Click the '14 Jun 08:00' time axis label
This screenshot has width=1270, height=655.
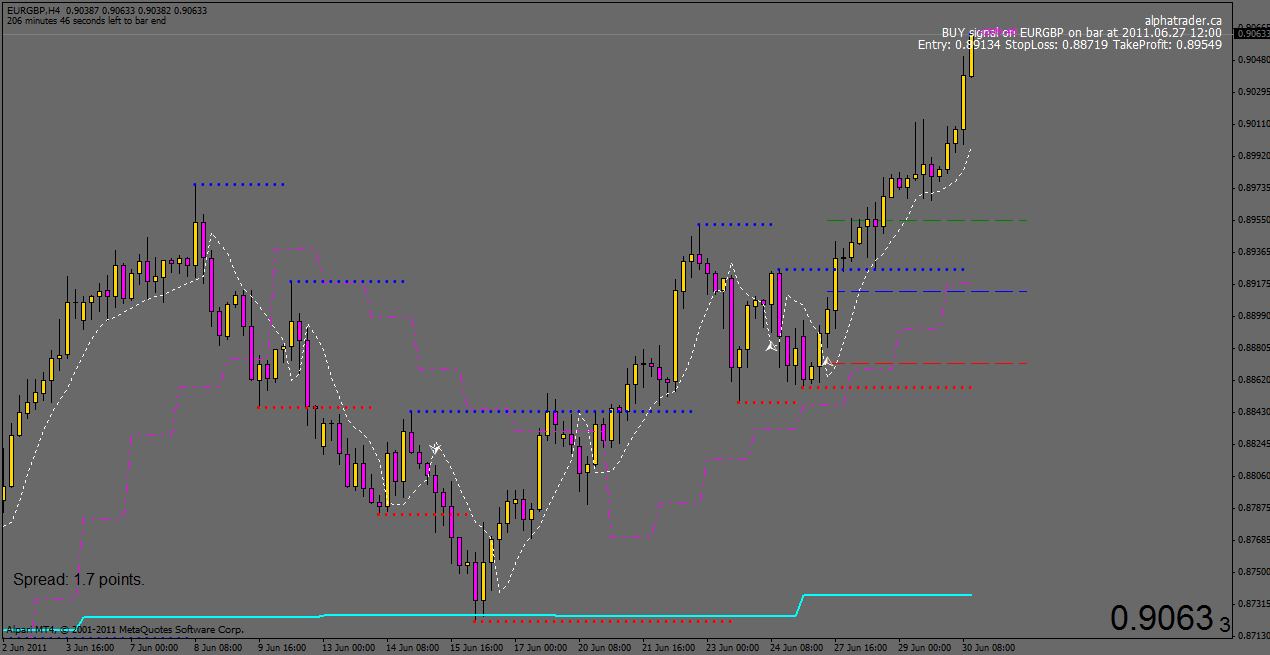[413, 647]
